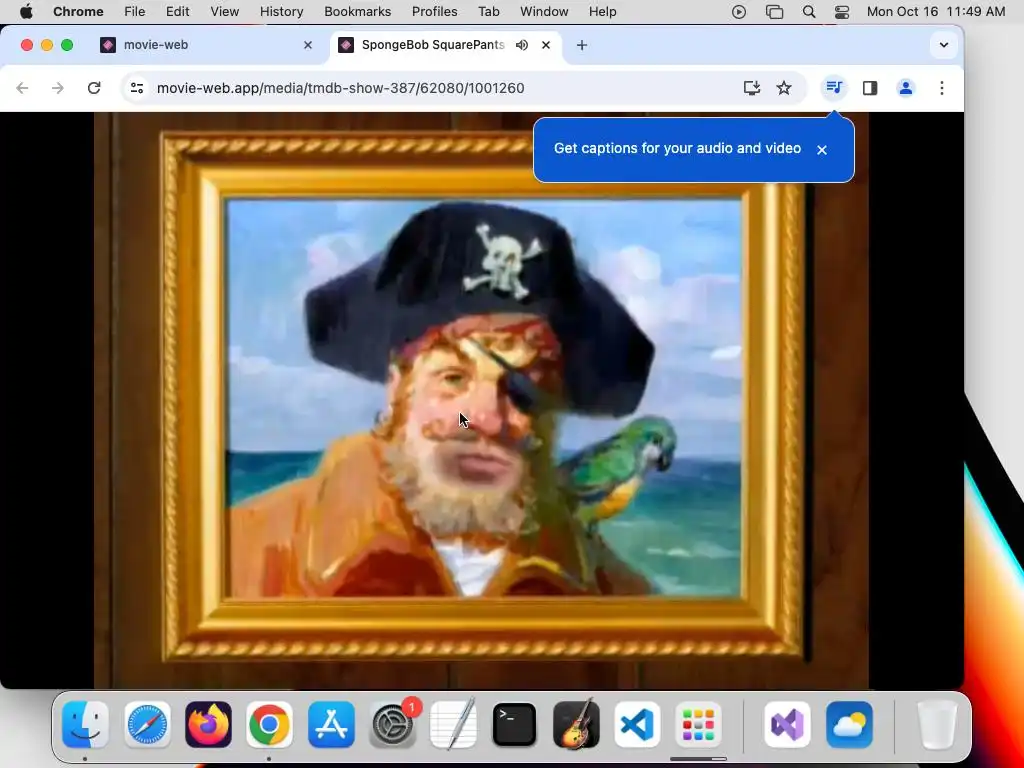The height and width of the screenshot is (768, 1024).
Task: Open Control Center in menu bar
Action: (x=842, y=12)
